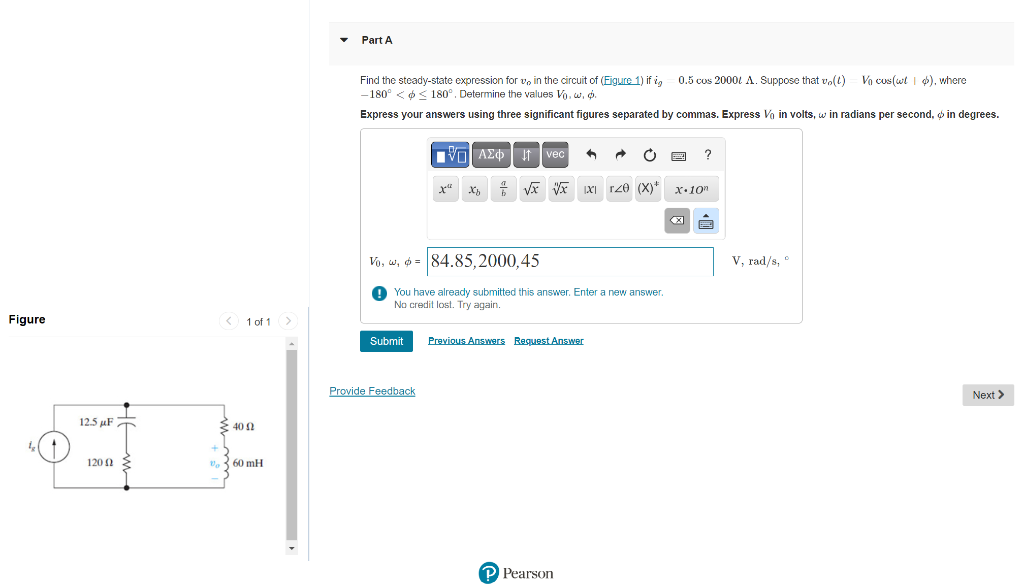Click the Submit button
This screenshot has width=1024, height=584.
386,340
